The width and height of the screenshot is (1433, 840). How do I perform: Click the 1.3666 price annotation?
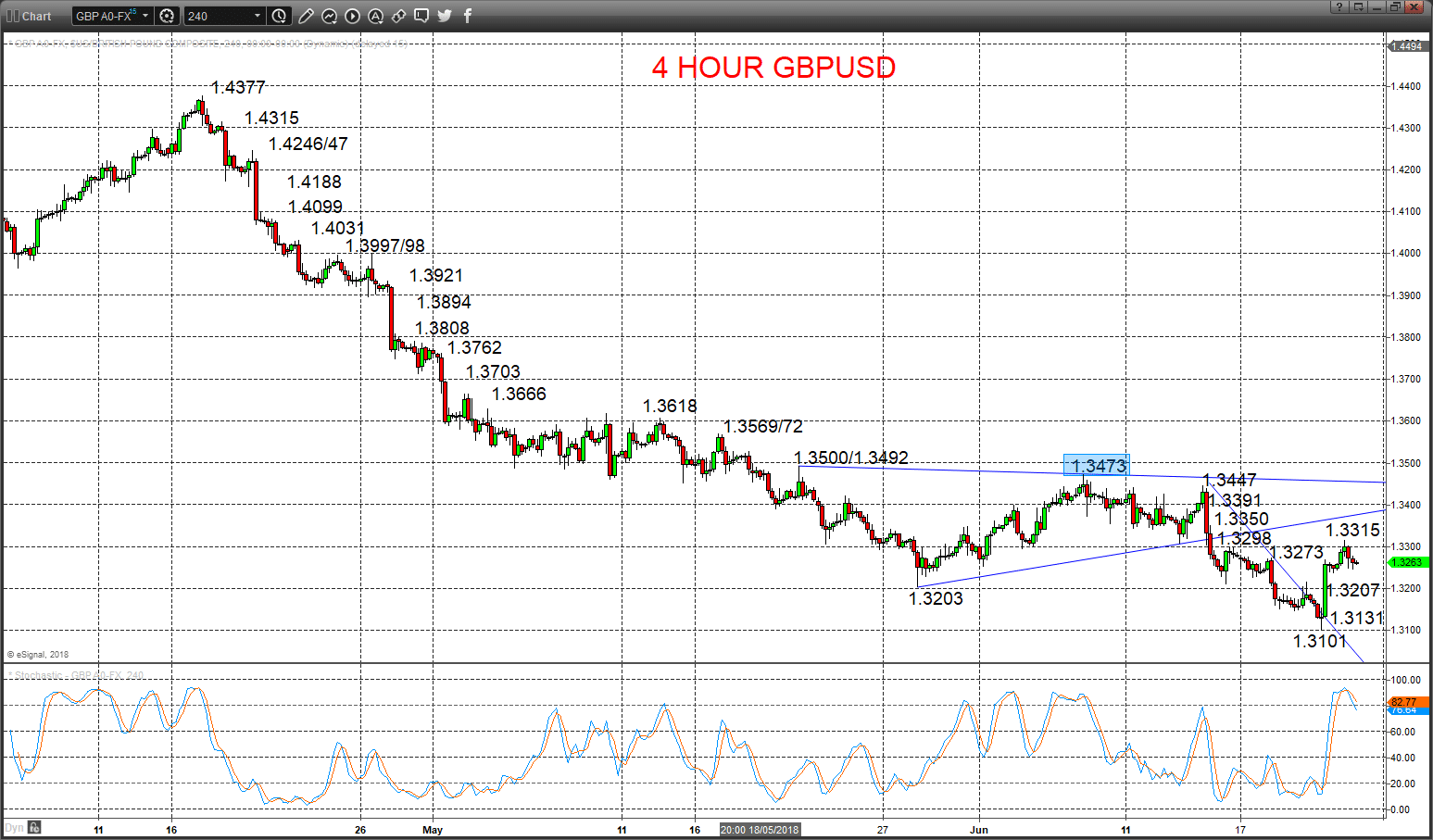519,394
